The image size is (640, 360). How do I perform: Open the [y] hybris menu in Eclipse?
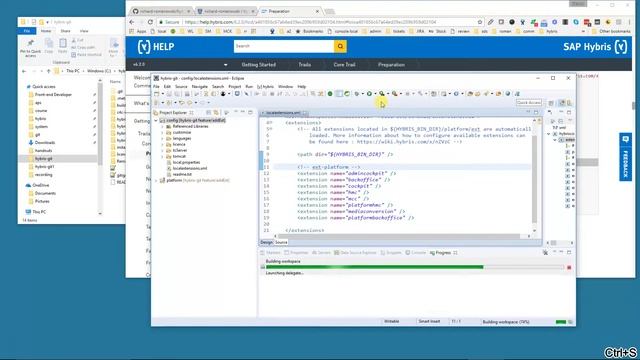pos(265,87)
